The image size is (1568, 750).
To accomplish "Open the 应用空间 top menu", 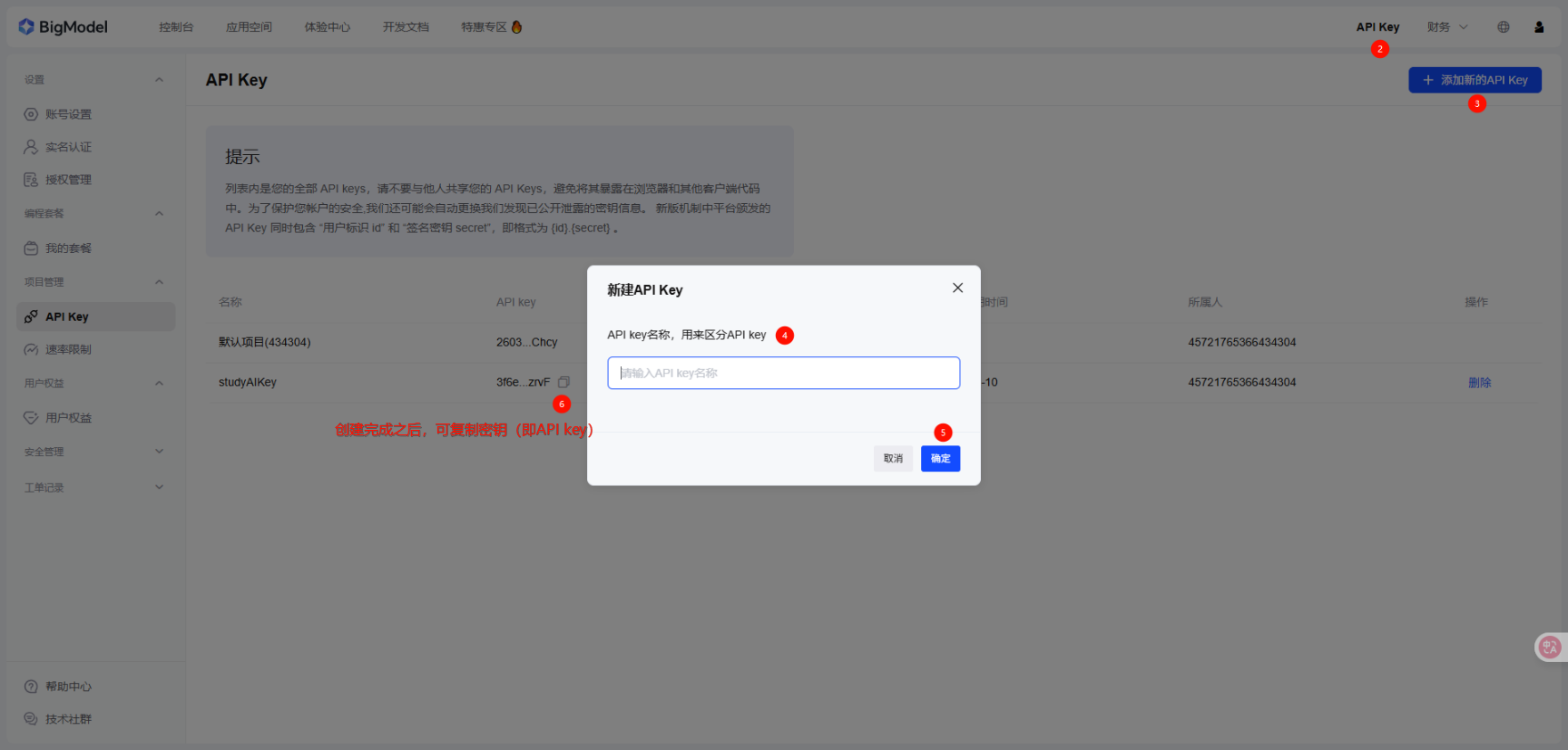I will [x=249, y=27].
